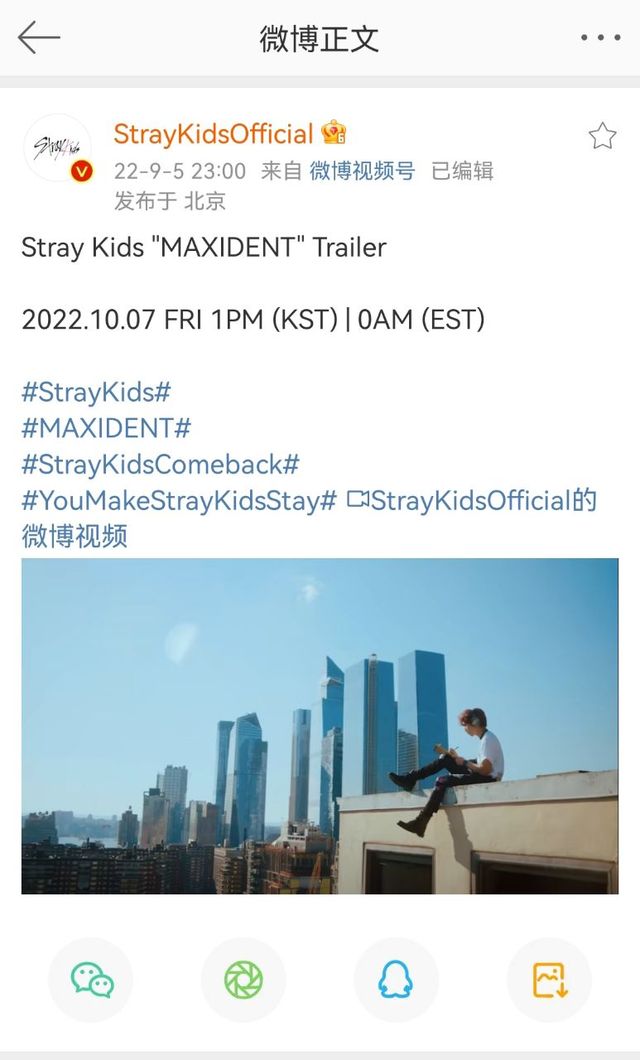
Task: Tap the back arrow icon
Action: coord(39,37)
